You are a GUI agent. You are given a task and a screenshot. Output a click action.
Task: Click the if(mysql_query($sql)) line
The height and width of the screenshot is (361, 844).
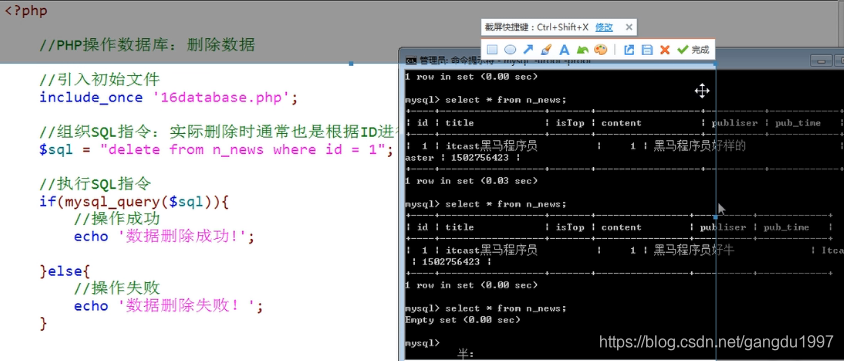[x=135, y=202]
